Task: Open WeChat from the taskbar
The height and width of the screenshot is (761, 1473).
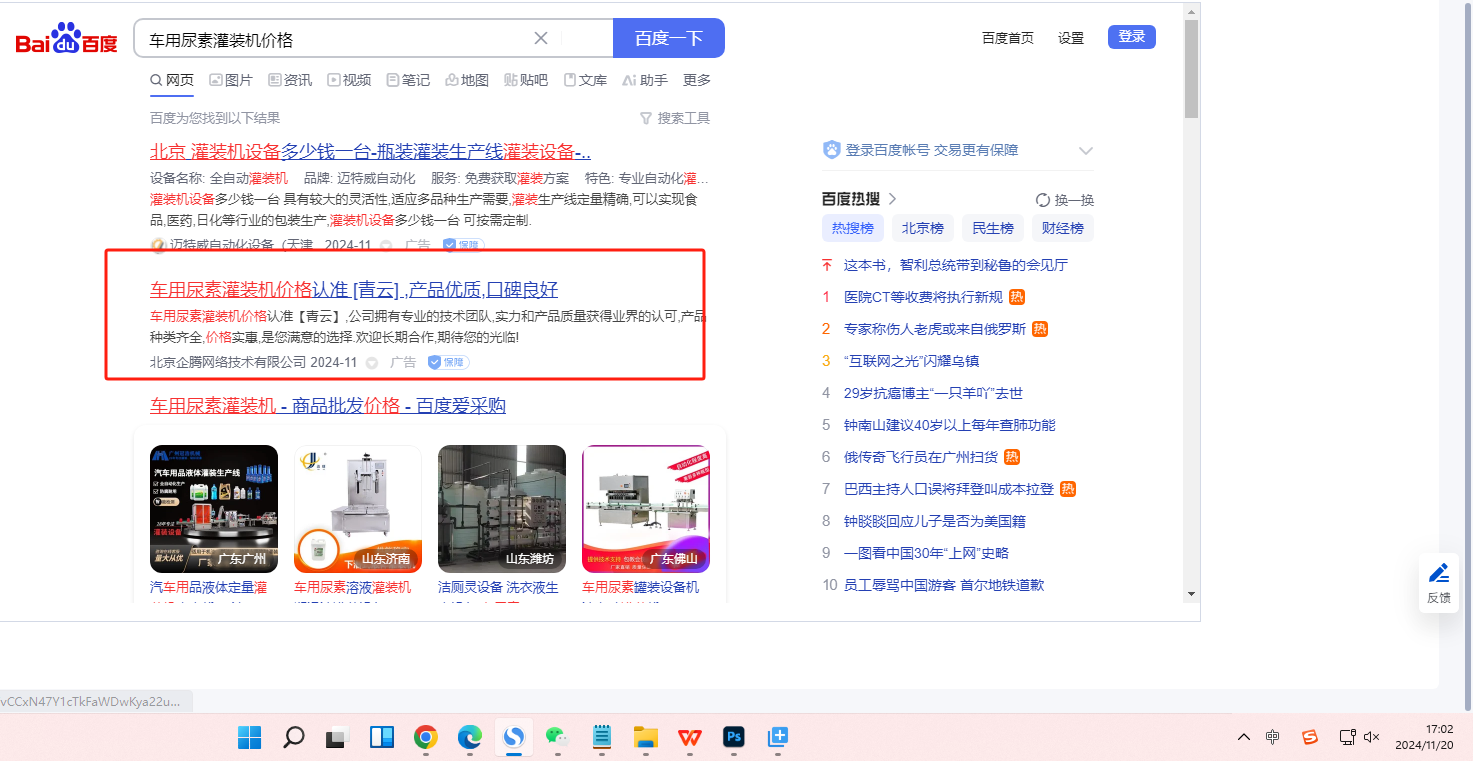Action: pos(556,738)
